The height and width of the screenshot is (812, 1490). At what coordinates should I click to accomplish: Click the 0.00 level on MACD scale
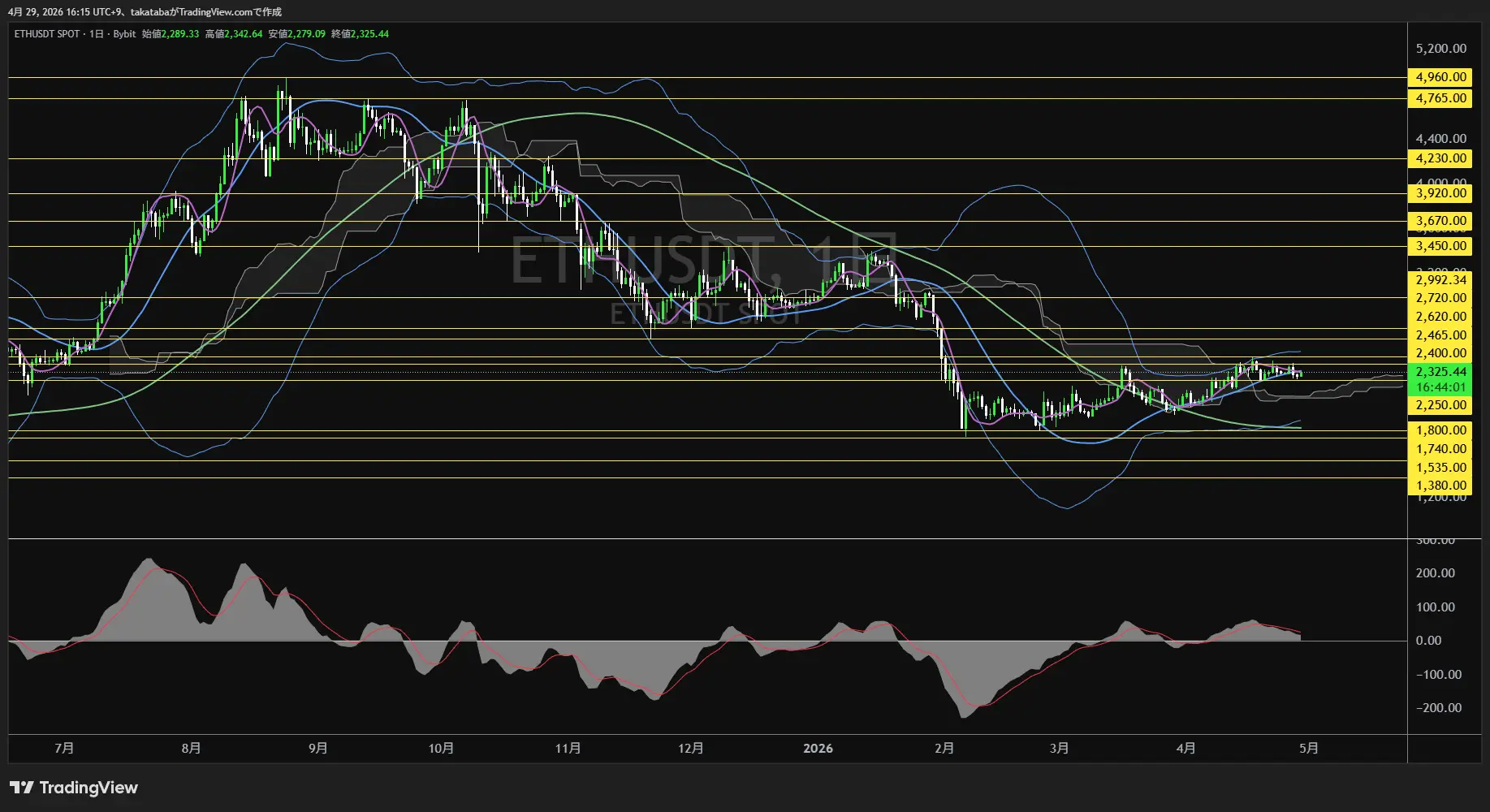point(1428,641)
